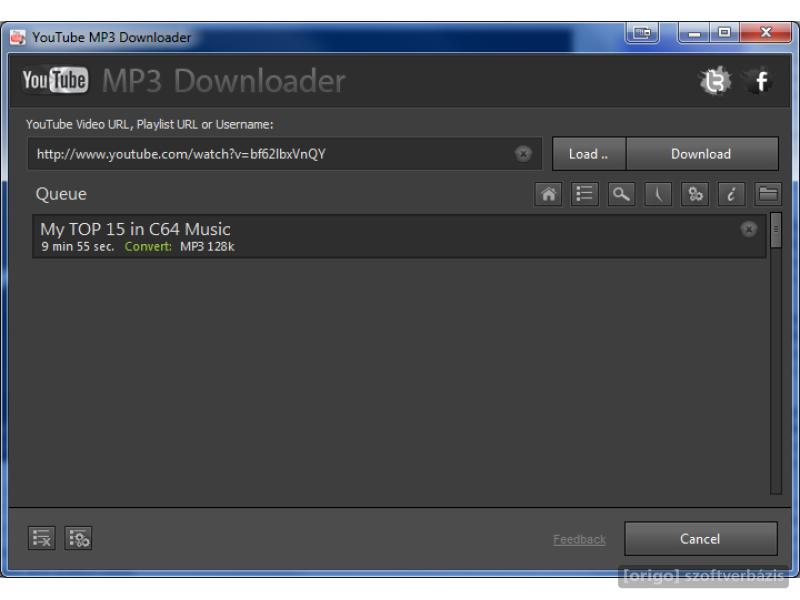Click the "9 min 55 sec." duration text
Screen dimensions: 800x600
(78, 247)
